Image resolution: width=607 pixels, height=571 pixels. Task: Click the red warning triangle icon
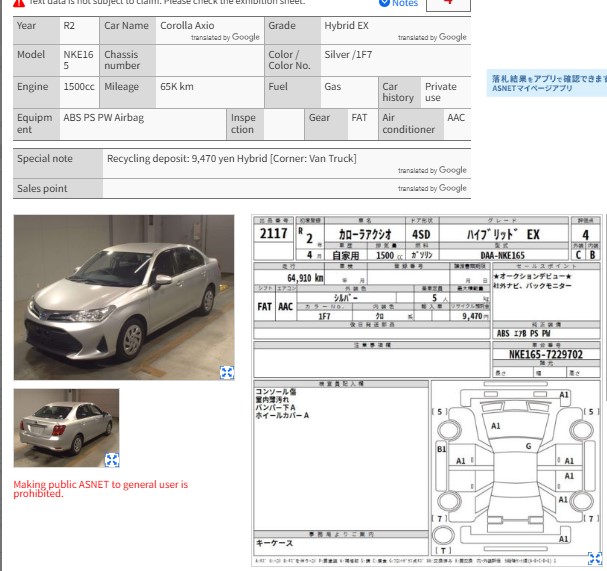(x=19, y=3)
